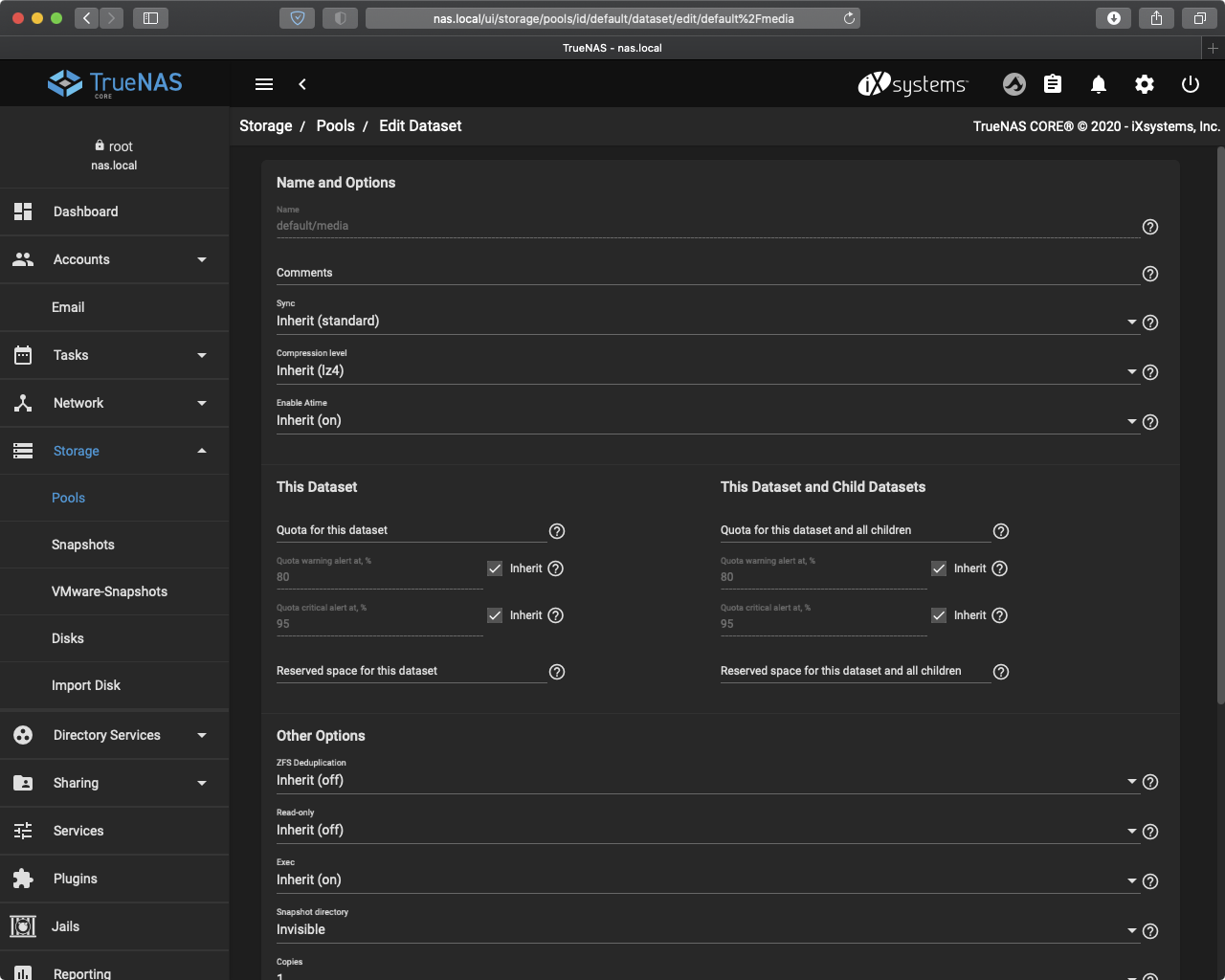
Task: Go to Storage breadcrumb link
Action: click(266, 125)
